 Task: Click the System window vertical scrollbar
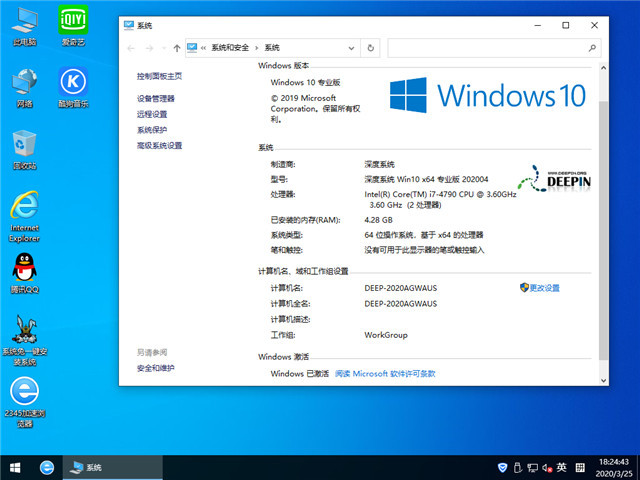click(602, 200)
